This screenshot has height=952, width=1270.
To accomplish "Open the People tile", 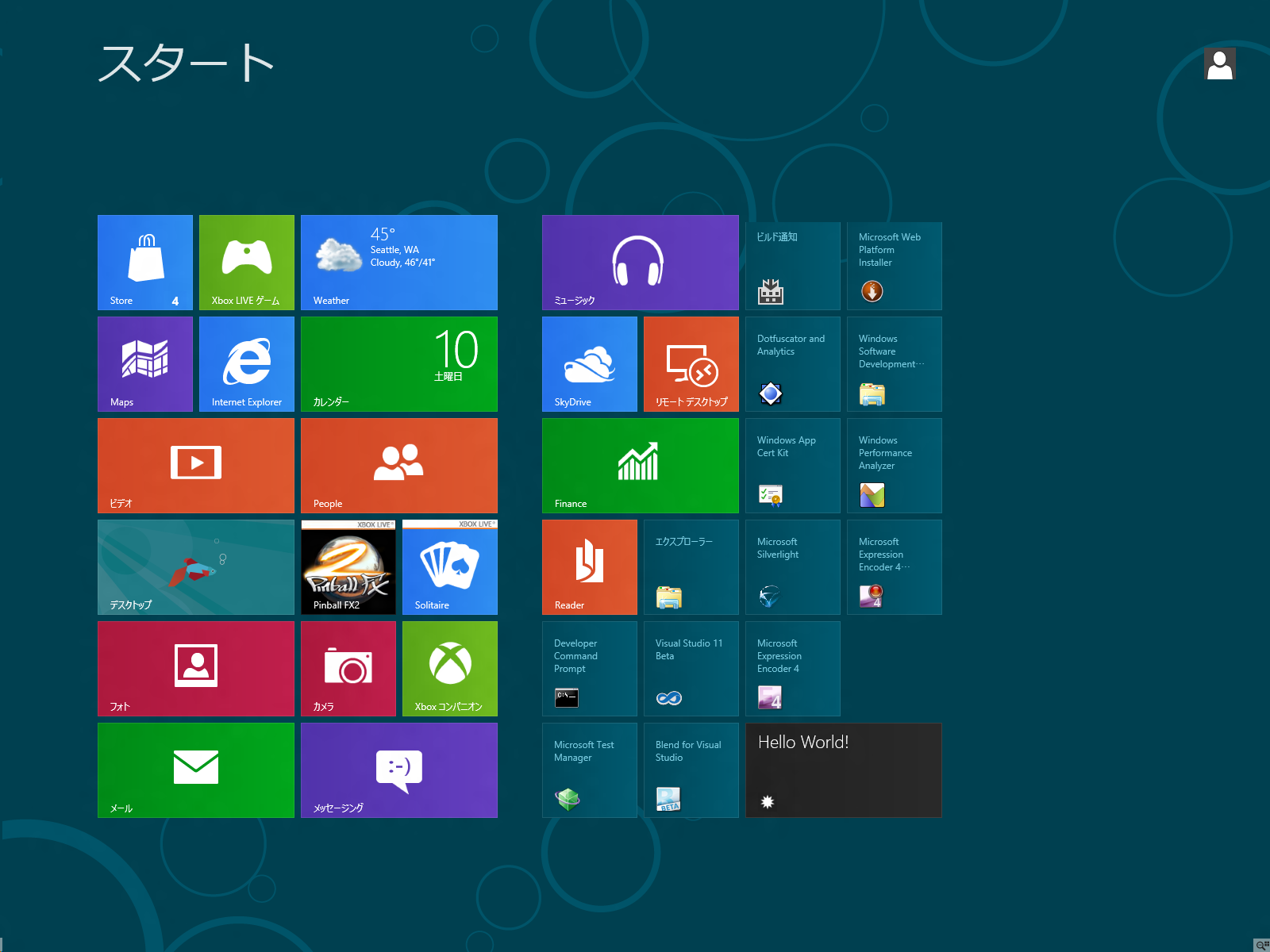I will point(399,466).
